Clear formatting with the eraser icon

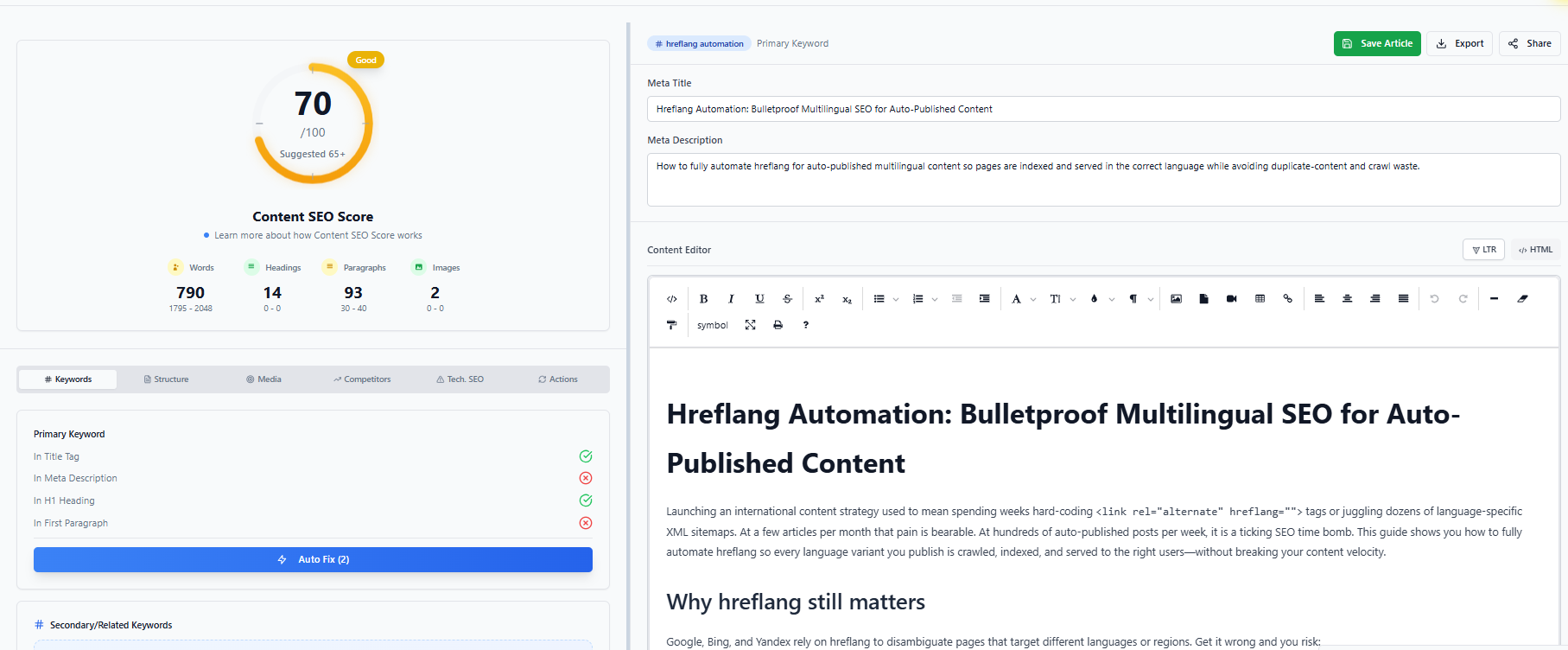pyautogui.click(x=1522, y=299)
